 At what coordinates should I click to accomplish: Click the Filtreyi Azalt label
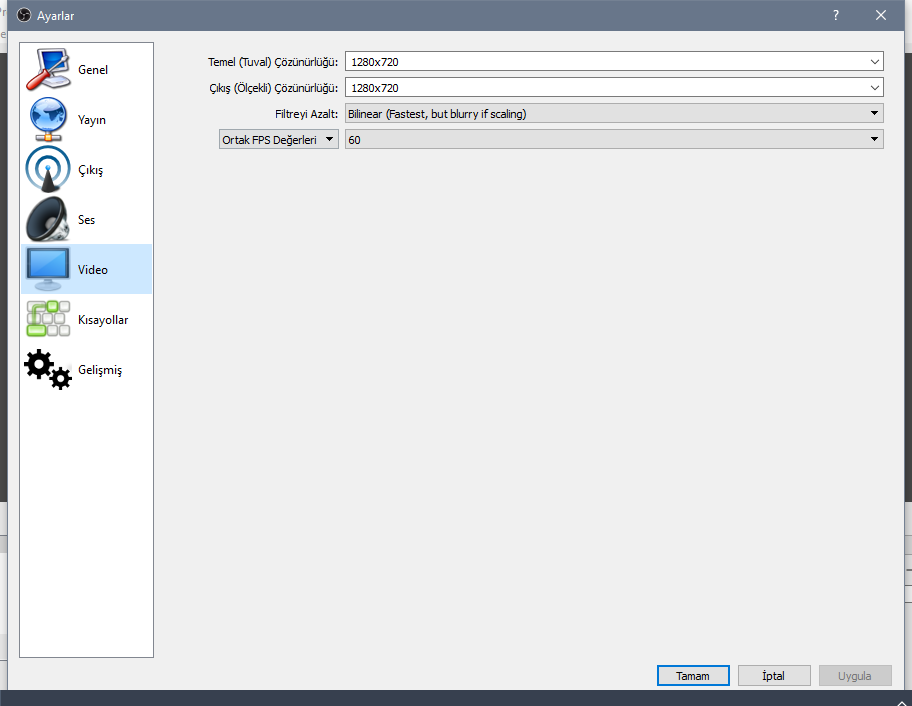tap(307, 114)
